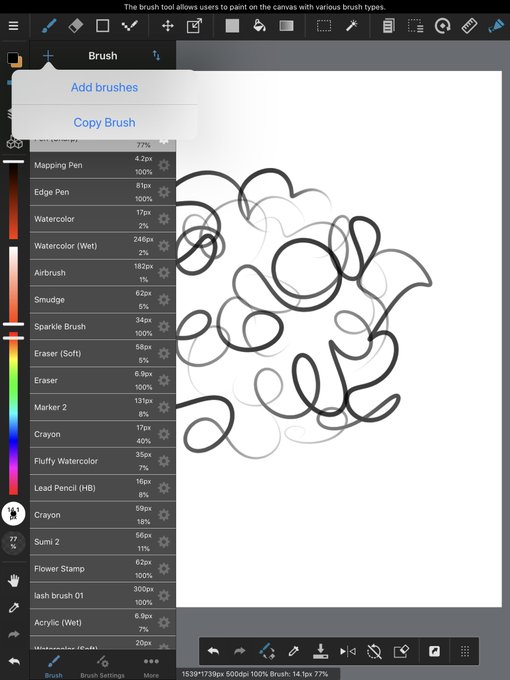
Task: Undo using bottom toolbar arrow
Action: pyautogui.click(x=213, y=651)
